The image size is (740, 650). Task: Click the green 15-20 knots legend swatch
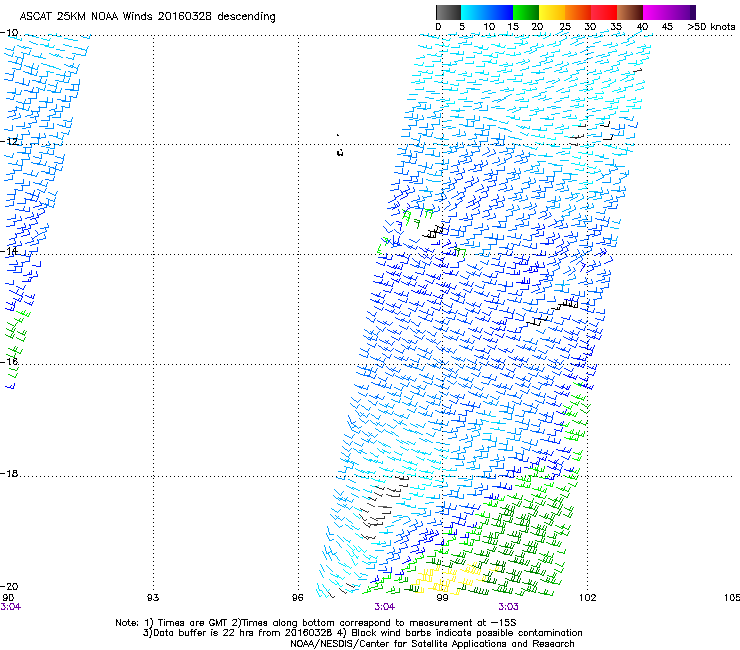[526, 12]
